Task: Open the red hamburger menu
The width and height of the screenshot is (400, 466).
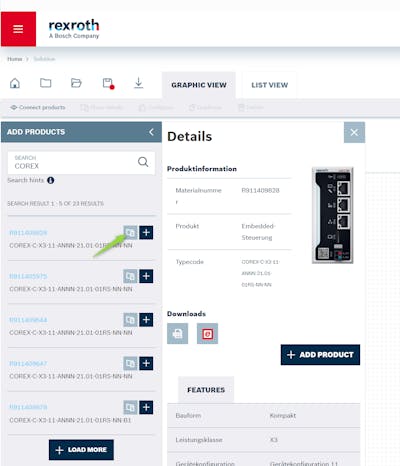Action: (x=18, y=29)
